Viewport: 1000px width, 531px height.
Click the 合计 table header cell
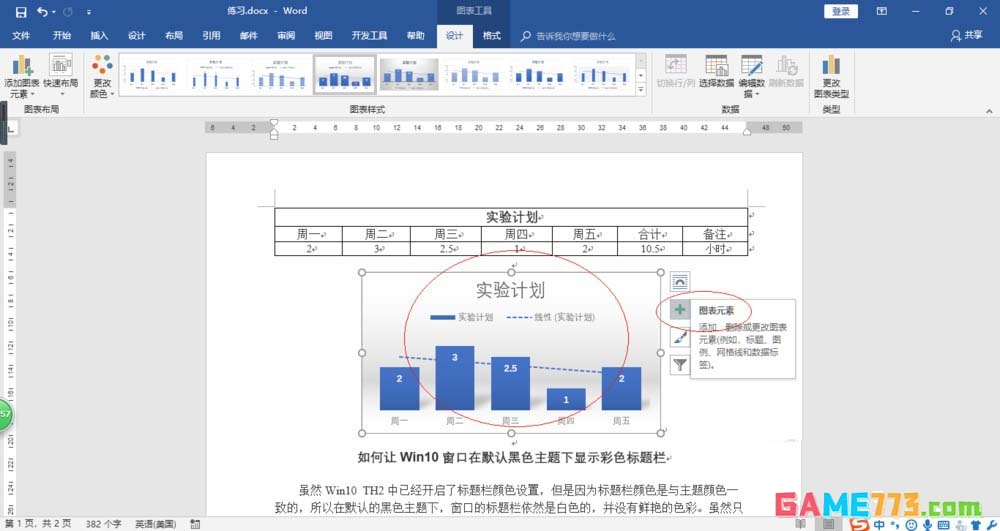[x=650, y=234]
